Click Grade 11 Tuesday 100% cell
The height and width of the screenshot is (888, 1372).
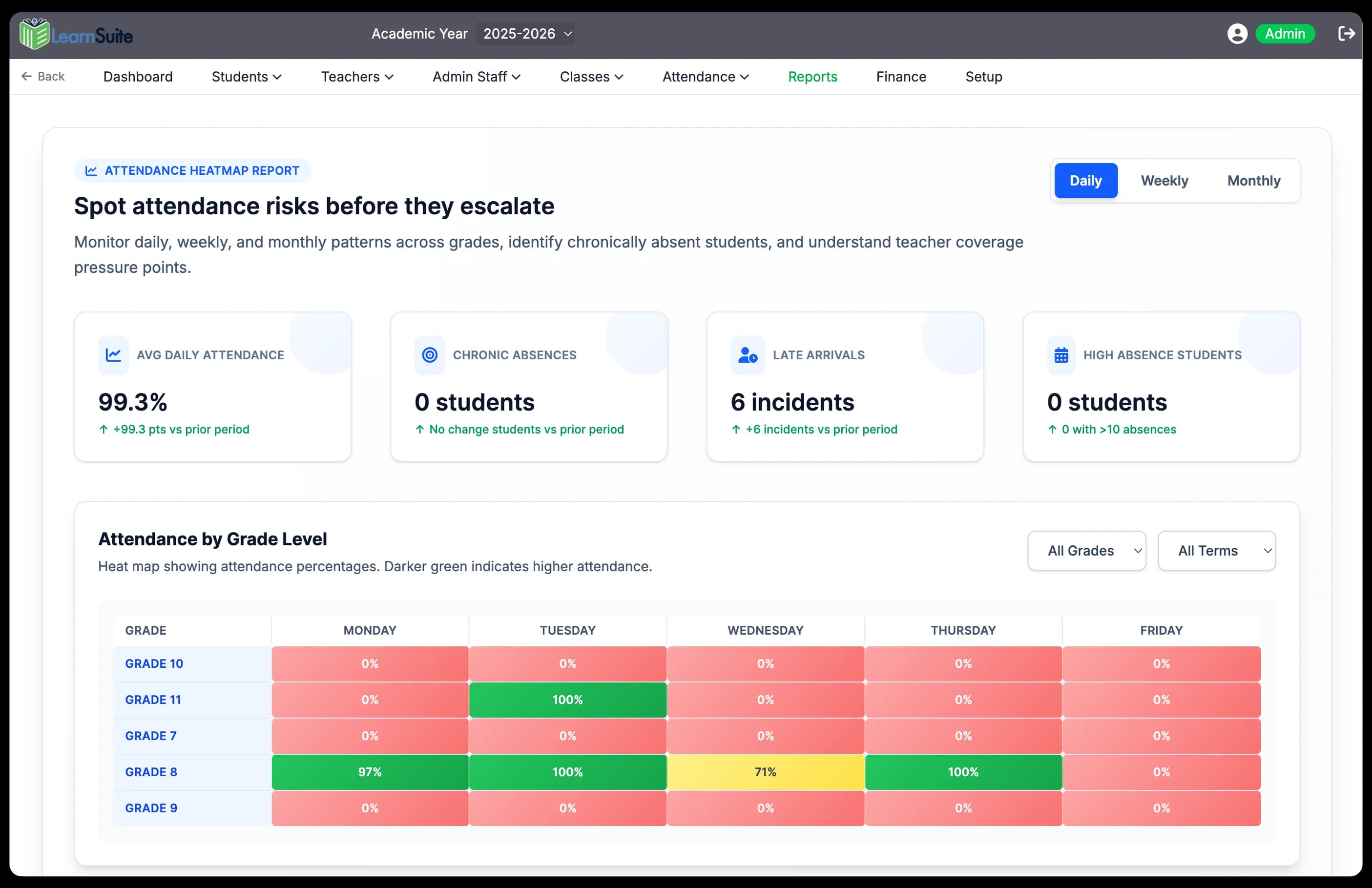[x=567, y=700]
